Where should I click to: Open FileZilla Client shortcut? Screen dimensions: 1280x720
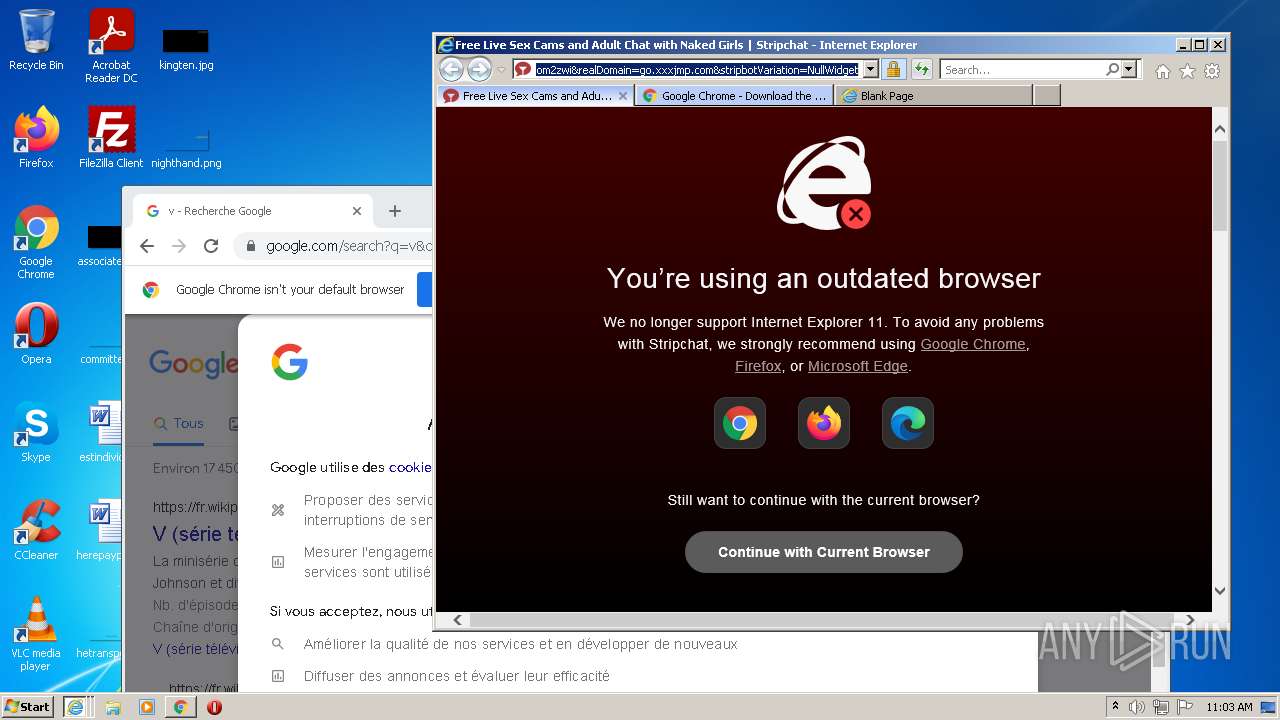111,138
